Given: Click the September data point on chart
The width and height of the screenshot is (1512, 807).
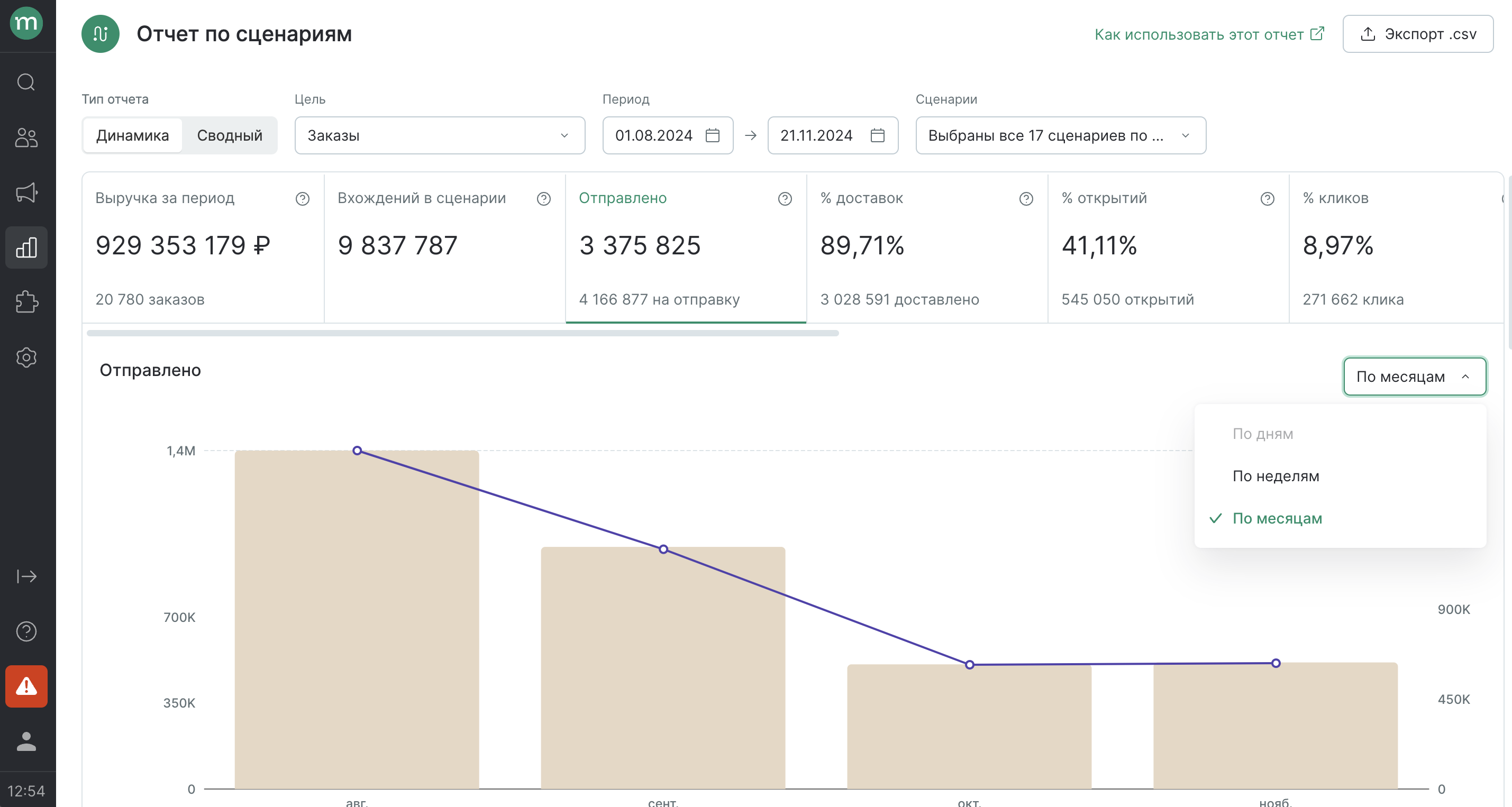Looking at the screenshot, I should click(x=663, y=549).
